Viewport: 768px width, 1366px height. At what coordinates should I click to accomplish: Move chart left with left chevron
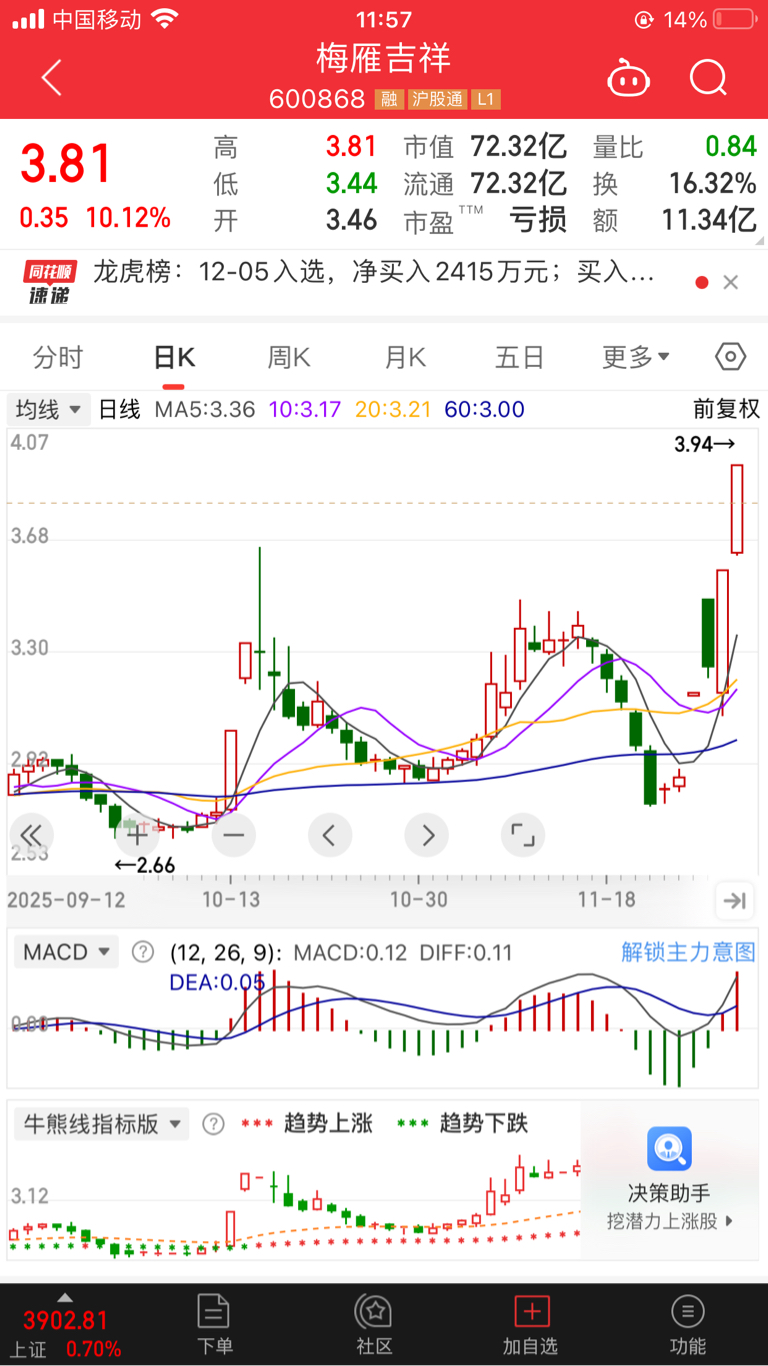point(330,834)
